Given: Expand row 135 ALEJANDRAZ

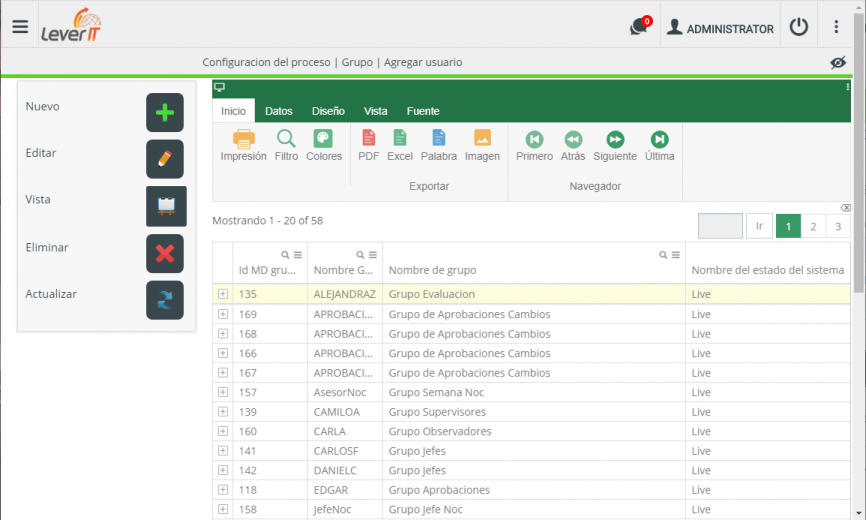Looking at the screenshot, I should click(223, 294).
